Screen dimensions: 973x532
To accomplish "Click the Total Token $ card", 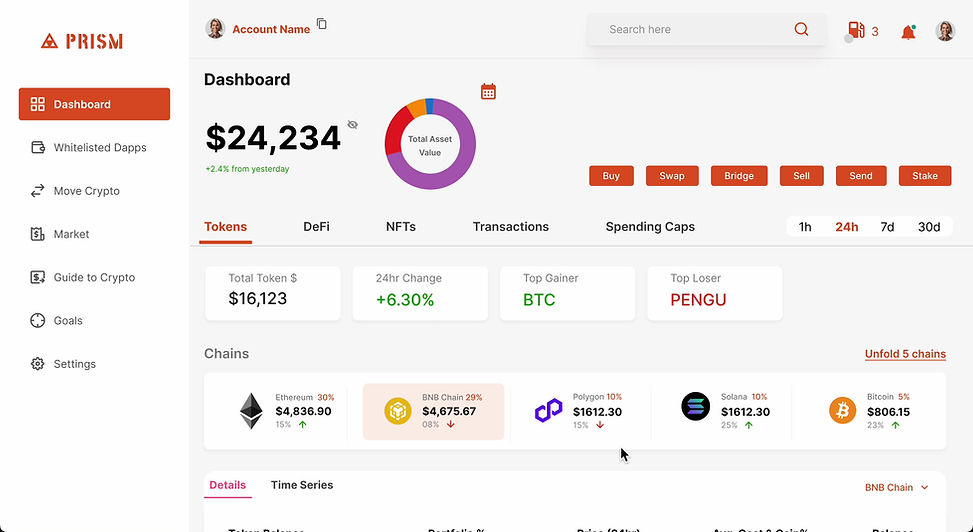I will (273, 293).
